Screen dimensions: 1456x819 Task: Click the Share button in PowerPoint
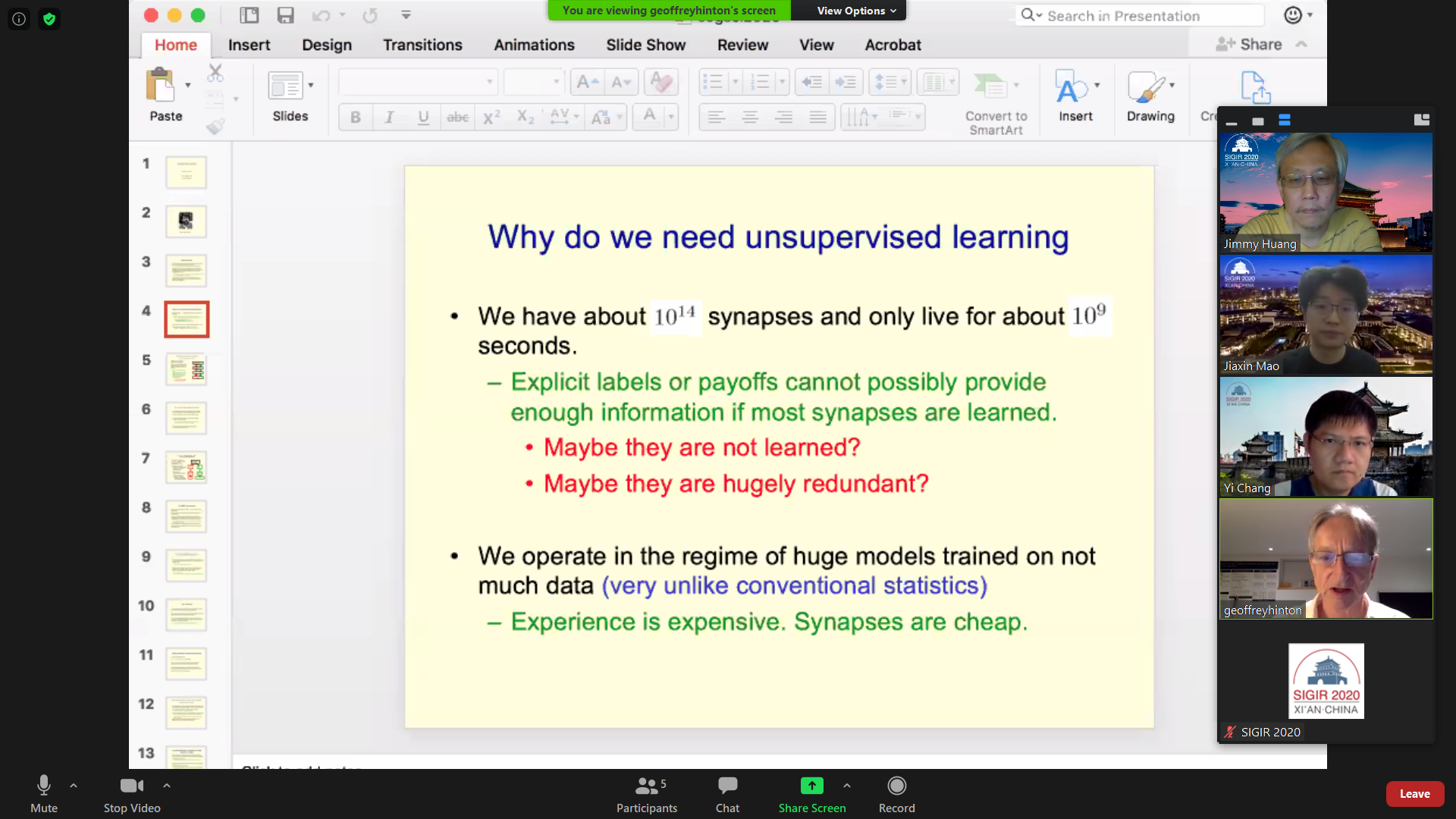tap(1249, 45)
